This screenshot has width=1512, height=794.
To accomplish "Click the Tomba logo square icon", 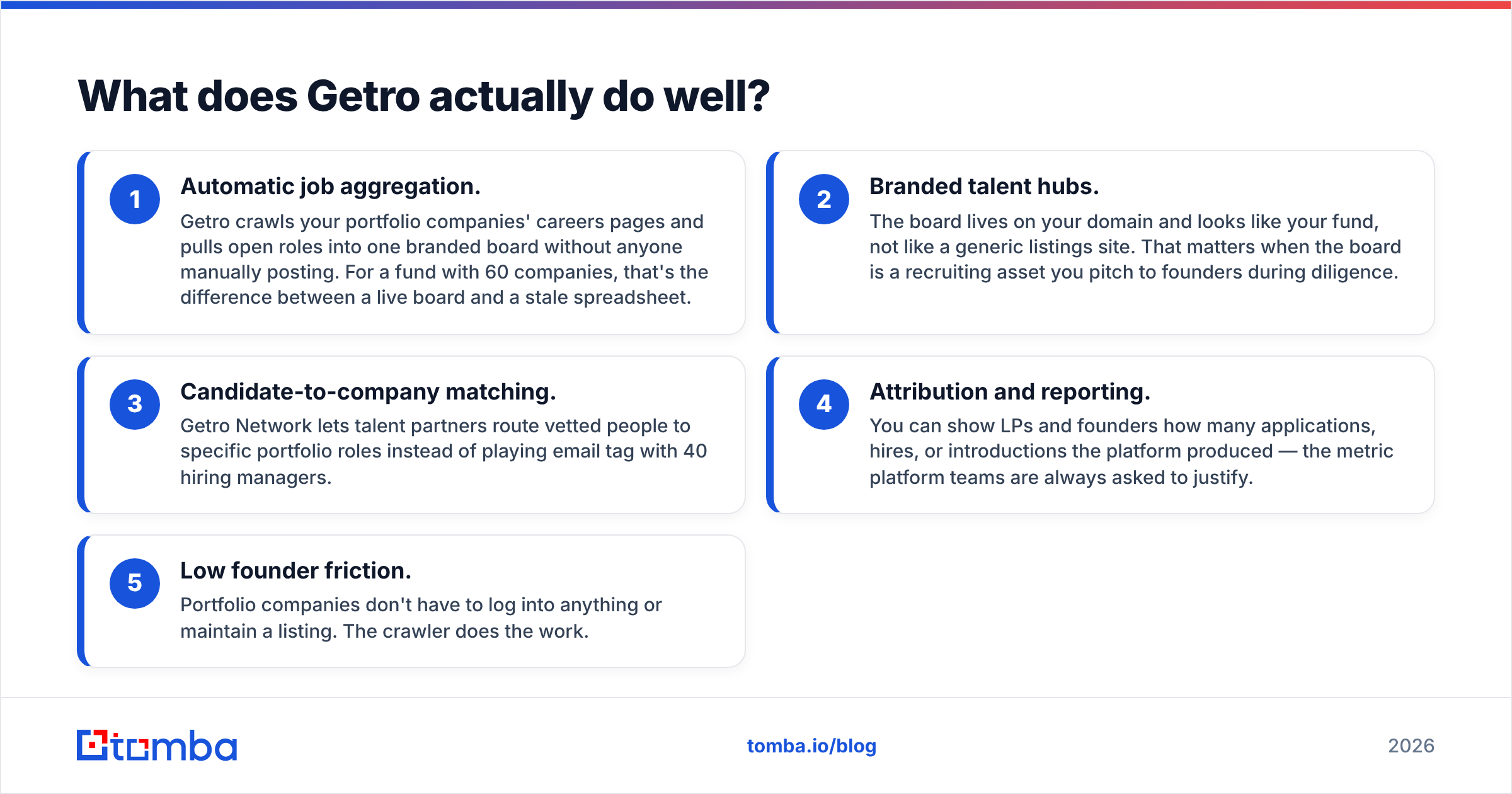I will click(92, 745).
